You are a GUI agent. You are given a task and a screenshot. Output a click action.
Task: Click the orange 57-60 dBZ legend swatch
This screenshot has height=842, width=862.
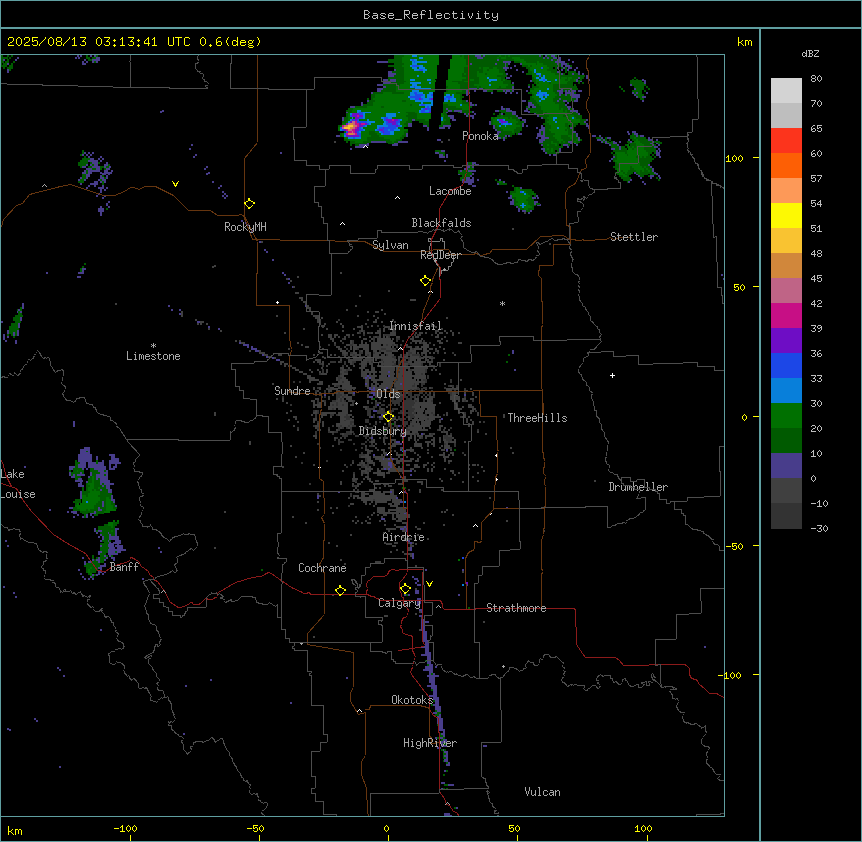[786, 165]
